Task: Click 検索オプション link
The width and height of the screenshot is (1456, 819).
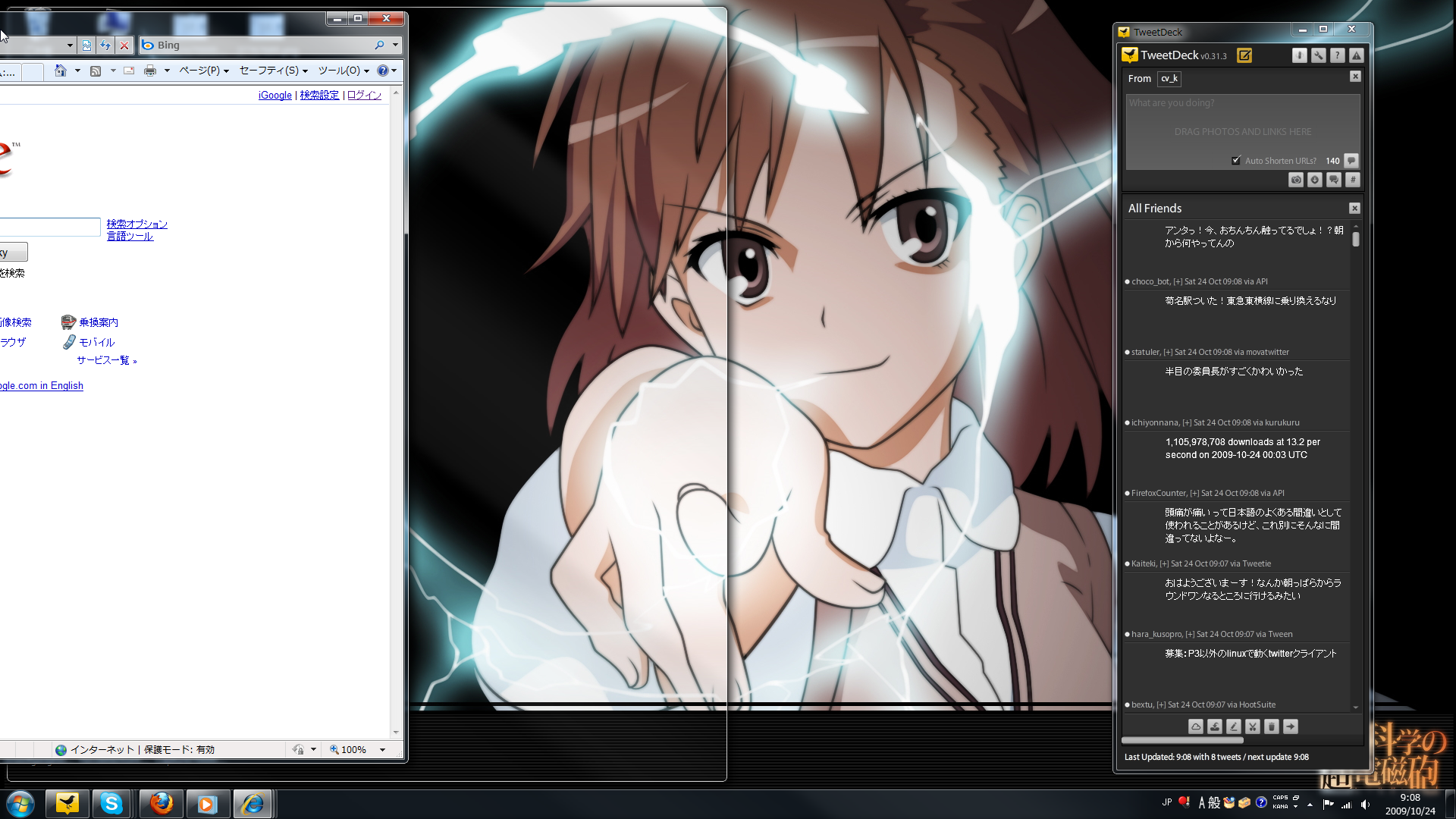Action: click(137, 224)
